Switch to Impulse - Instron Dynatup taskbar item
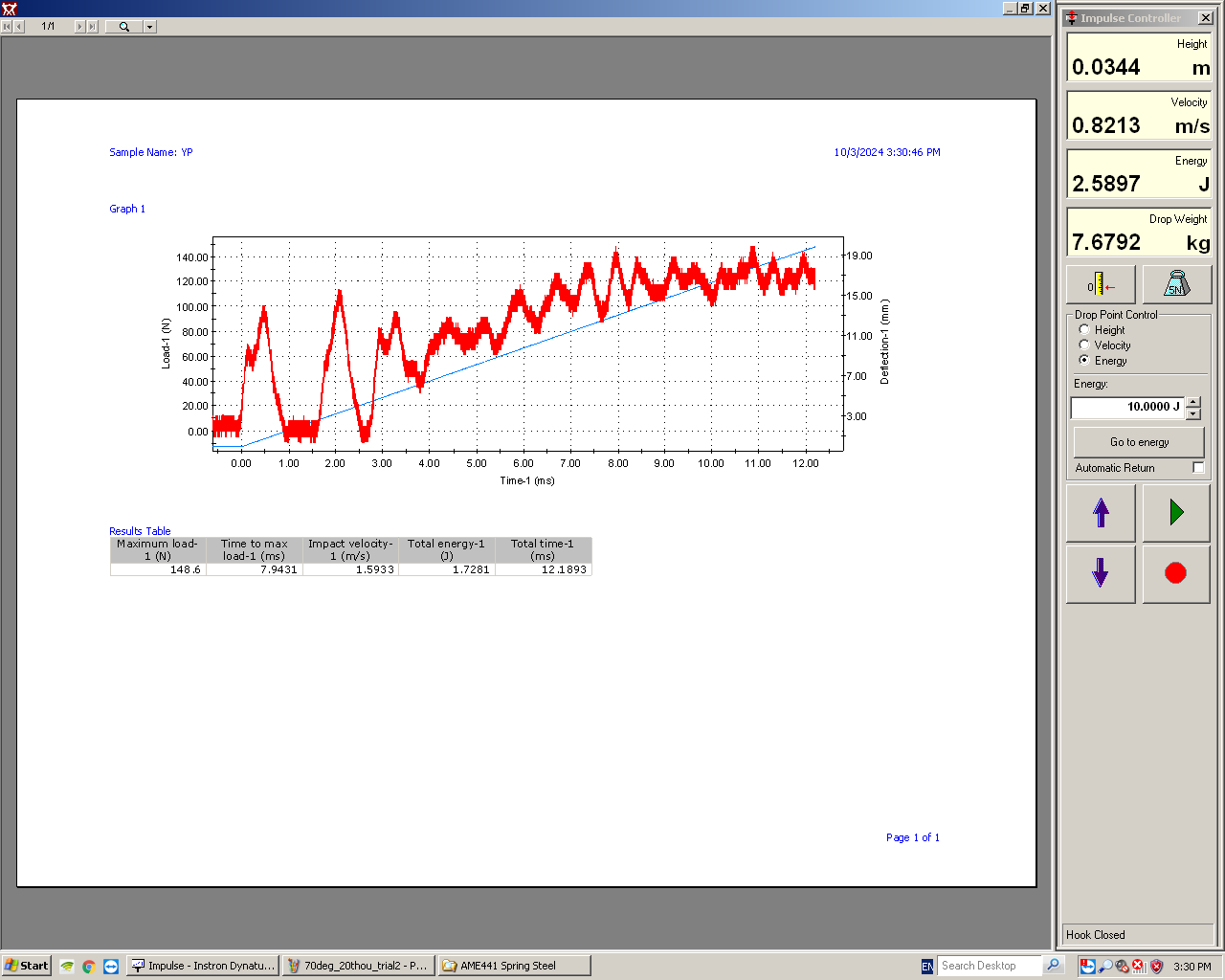1225x980 pixels. pyautogui.click(x=203, y=967)
